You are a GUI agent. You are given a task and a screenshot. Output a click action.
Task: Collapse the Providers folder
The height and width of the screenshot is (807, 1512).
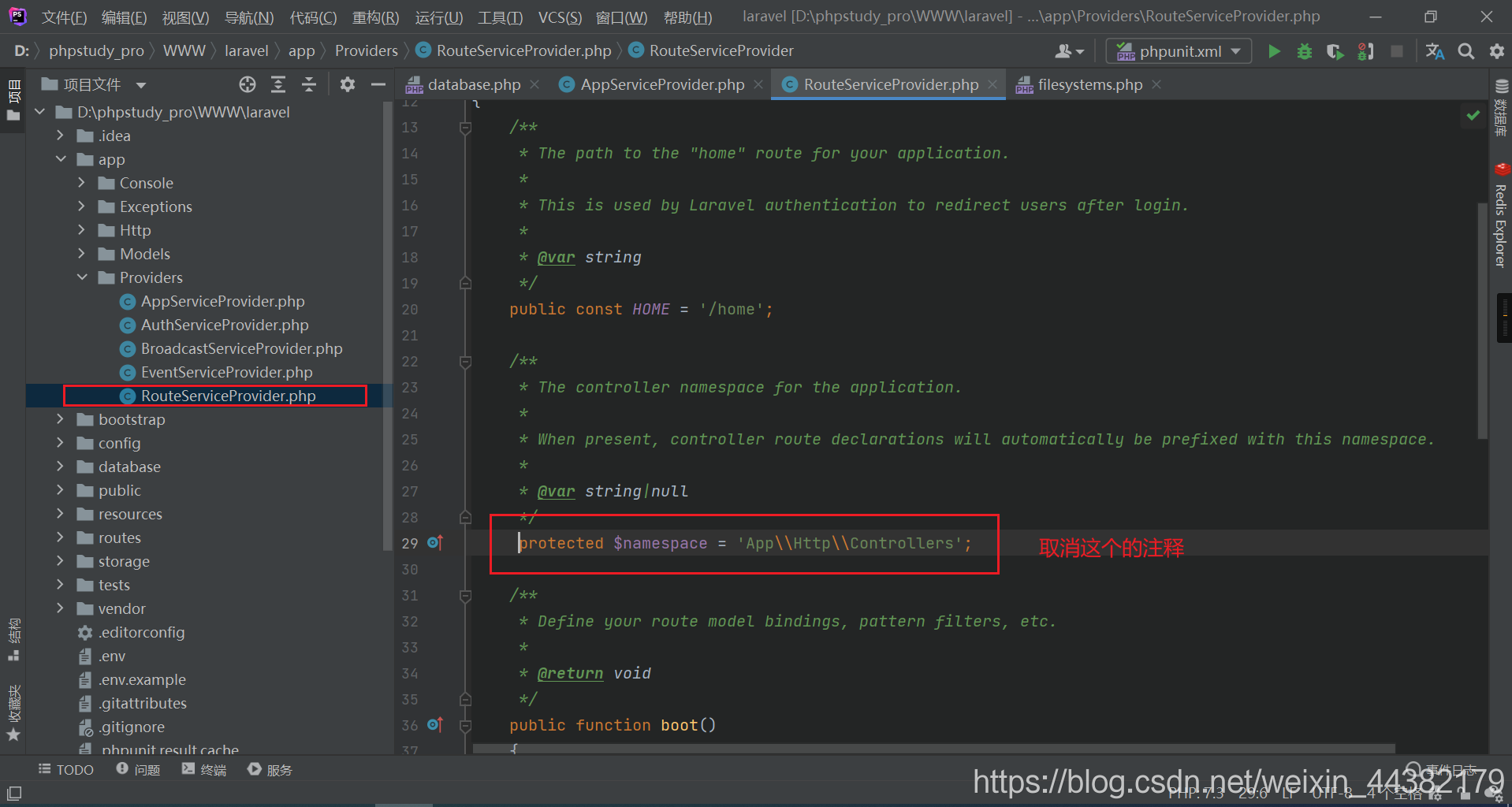pyautogui.click(x=82, y=277)
